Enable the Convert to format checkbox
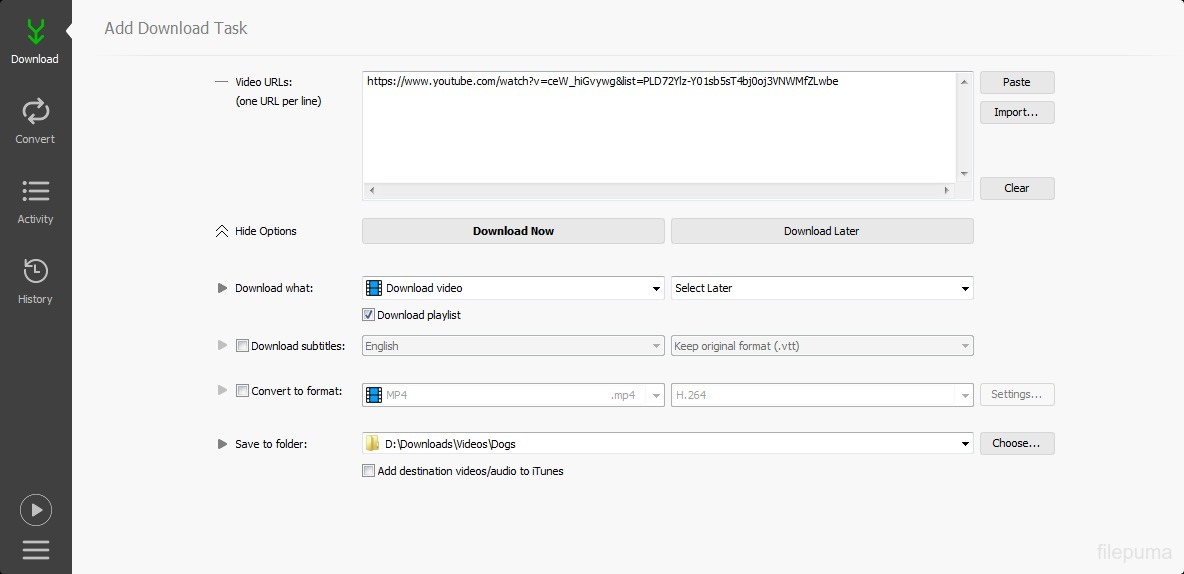The height and width of the screenshot is (574, 1184). [242, 391]
